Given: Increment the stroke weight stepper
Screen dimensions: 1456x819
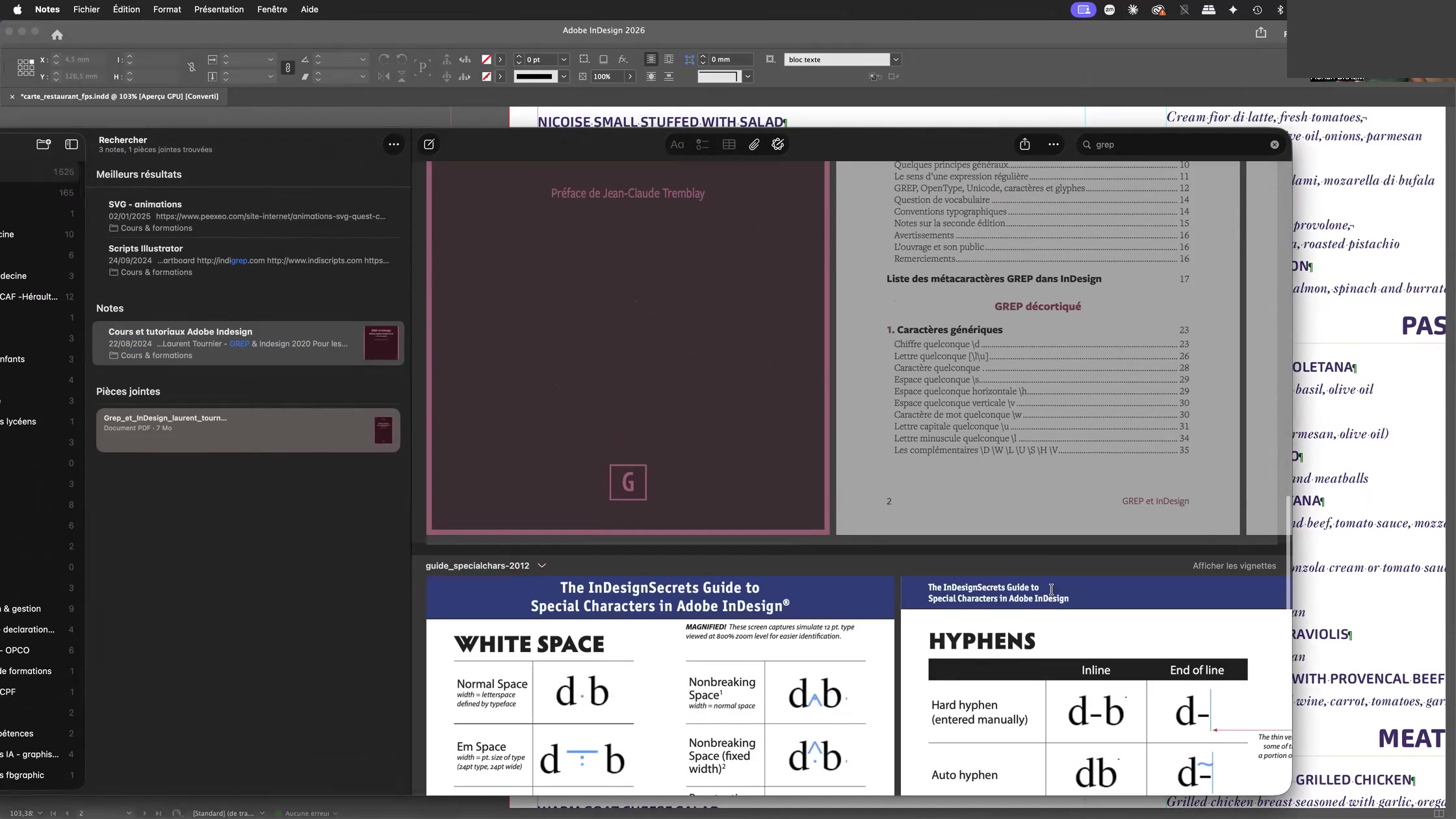Looking at the screenshot, I should pyautogui.click(x=519, y=57).
